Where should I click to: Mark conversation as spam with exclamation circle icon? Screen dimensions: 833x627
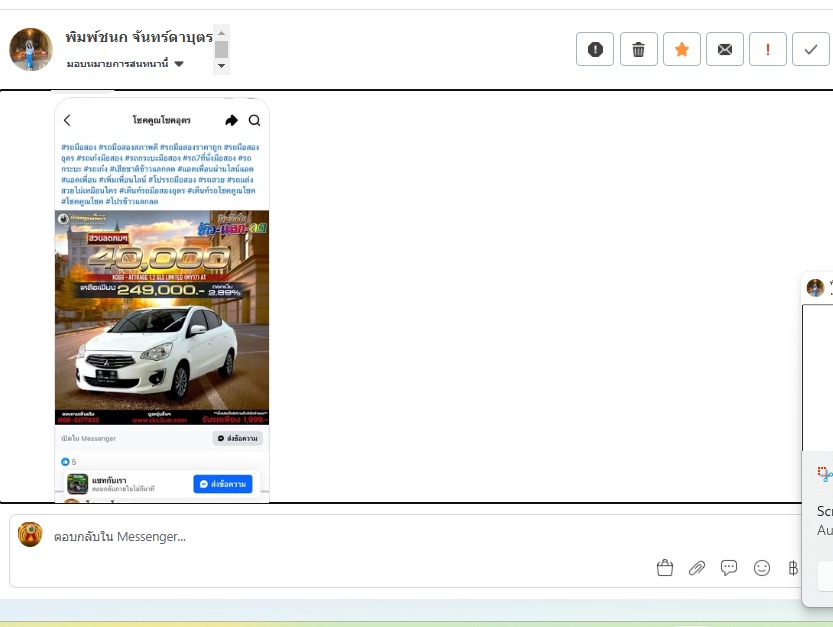tap(595, 49)
